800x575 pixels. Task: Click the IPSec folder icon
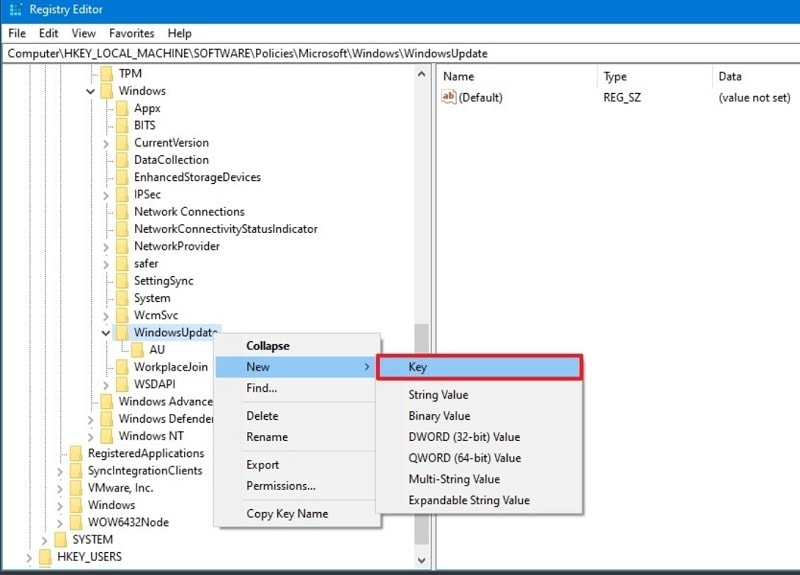(x=122, y=194)
